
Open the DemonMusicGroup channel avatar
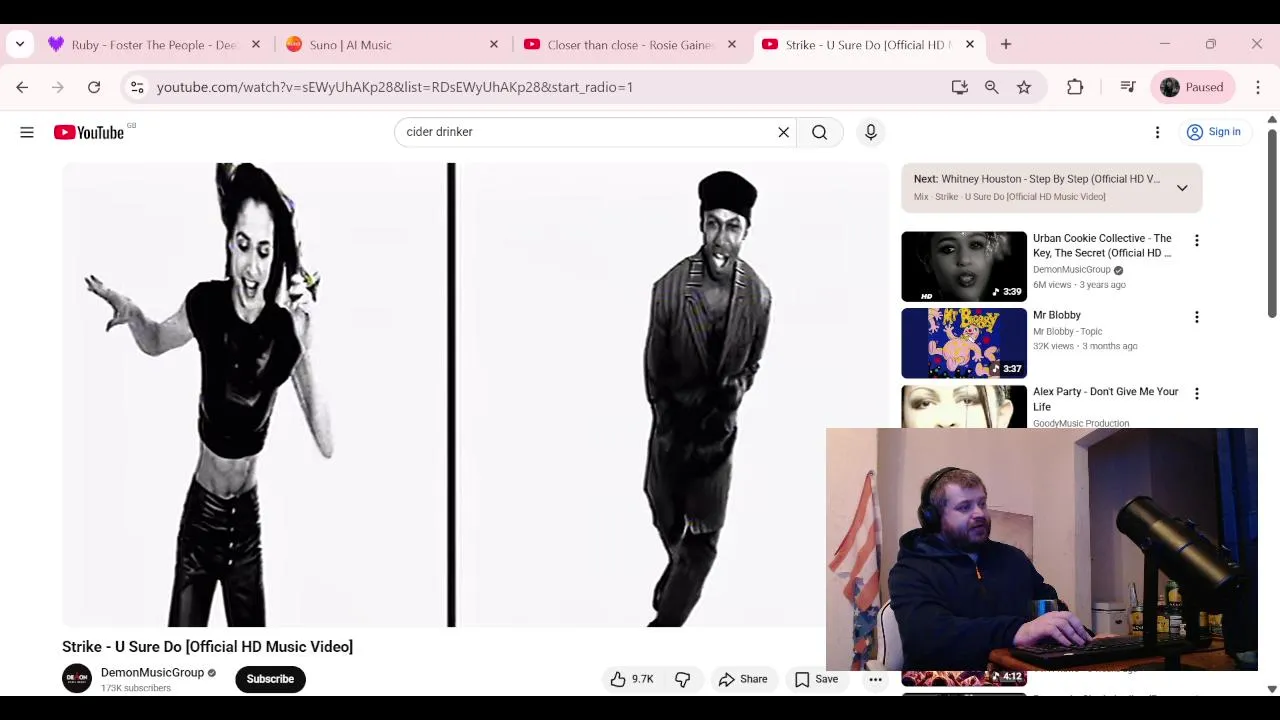point(77,679)
